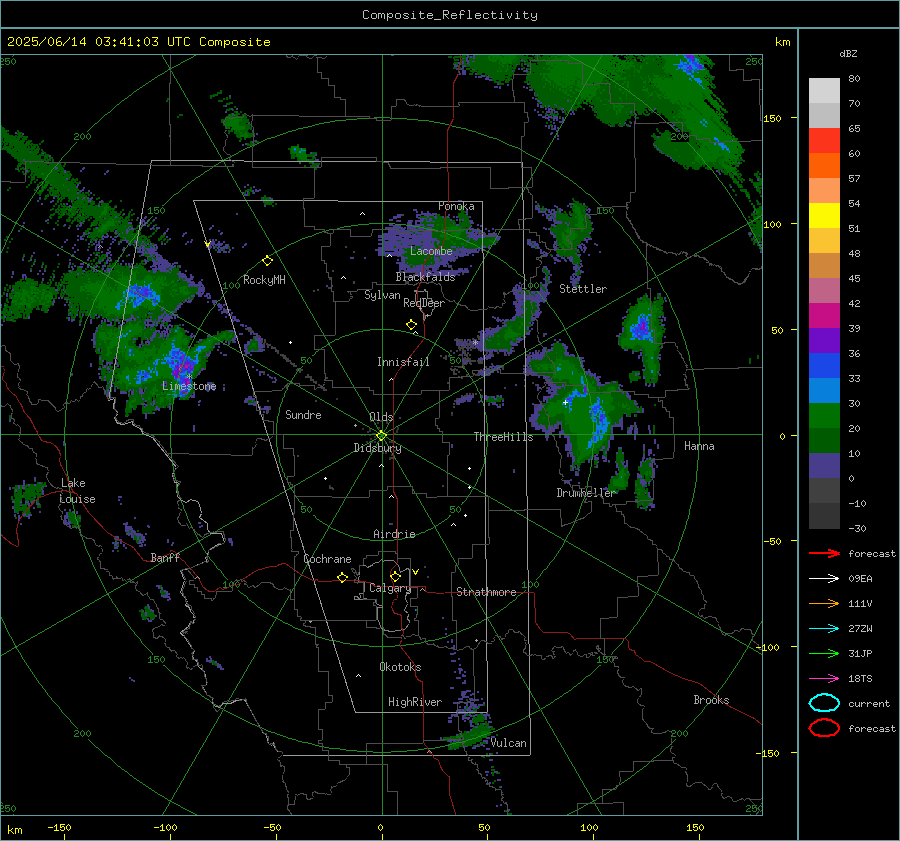The image size is (900, 841).
Task: Select the light gray 70-80 dBZ swatch
Action: (x=824, y=91)
